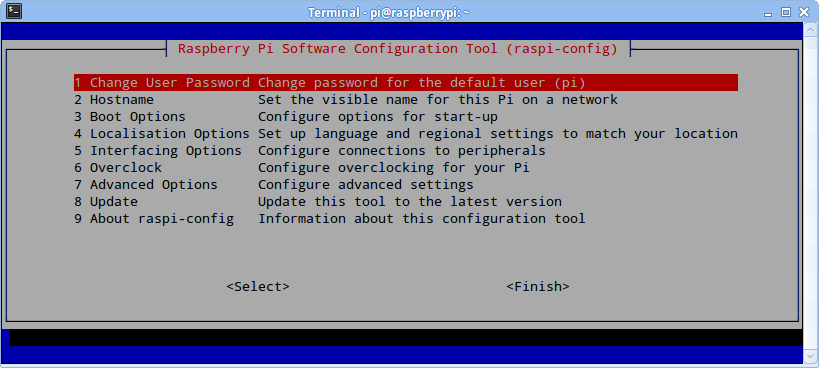Click description 'Configure overclocking for your Pi'
The height and width of the screenshot is (368, 819).
point(394,168)
